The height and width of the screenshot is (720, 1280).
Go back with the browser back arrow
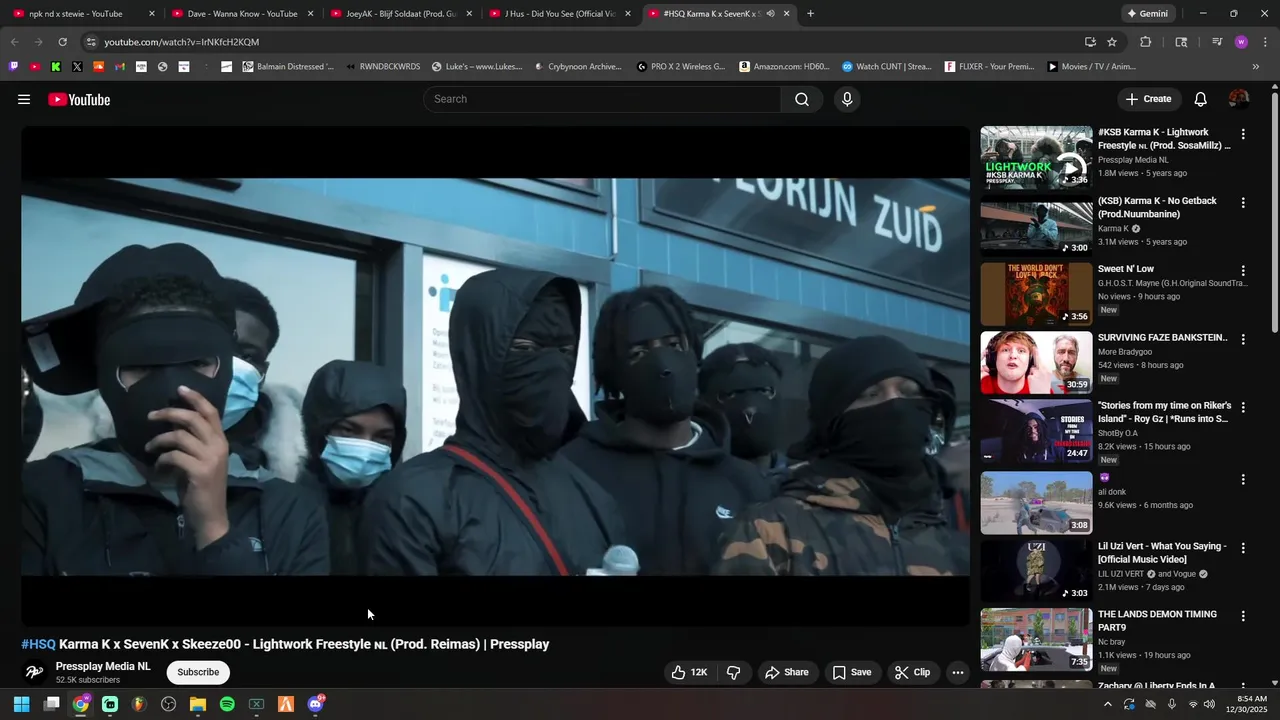click(x=14, y=42)
